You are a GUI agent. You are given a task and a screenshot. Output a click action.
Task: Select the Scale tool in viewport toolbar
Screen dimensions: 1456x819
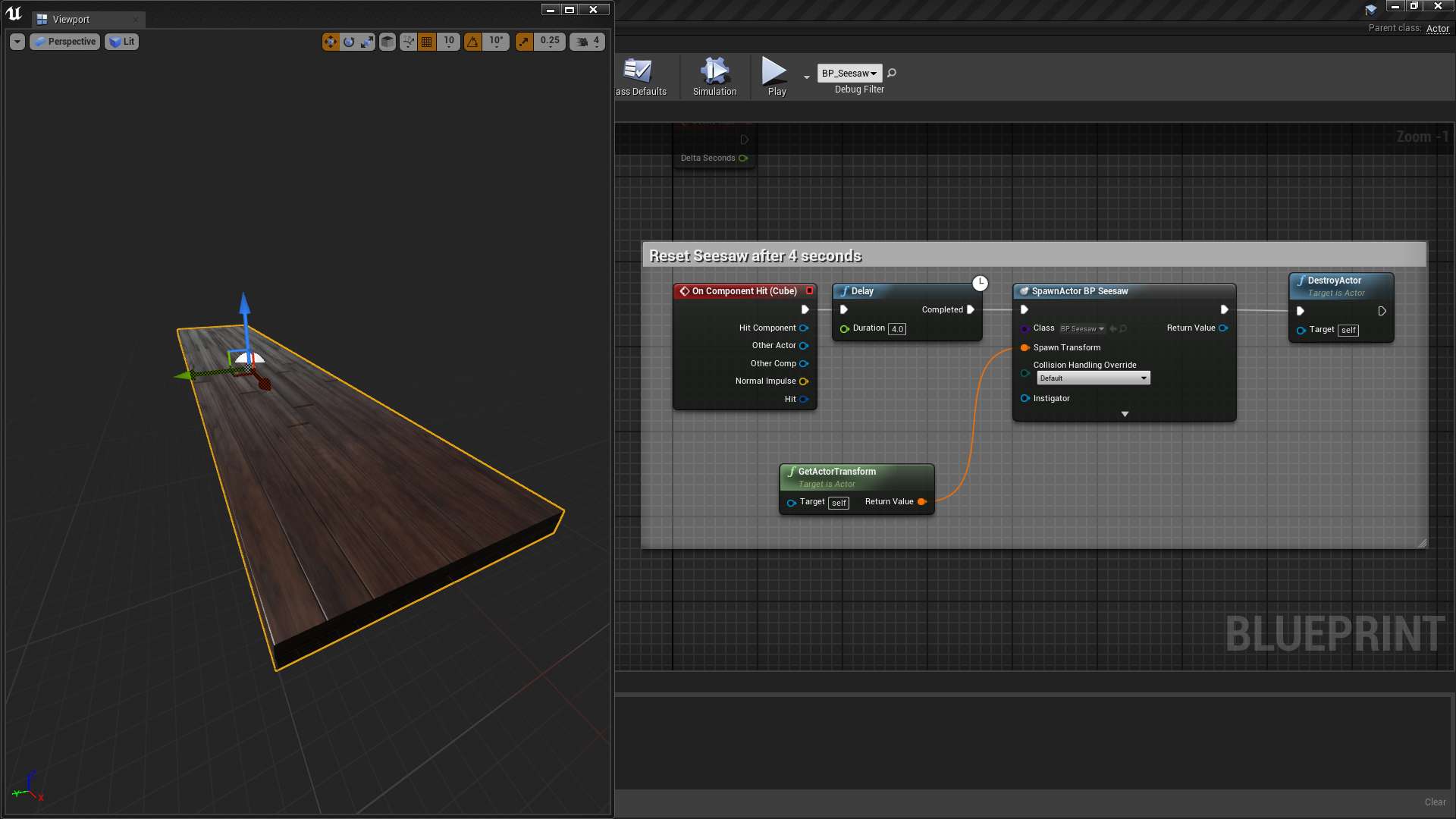pos(367,42)
